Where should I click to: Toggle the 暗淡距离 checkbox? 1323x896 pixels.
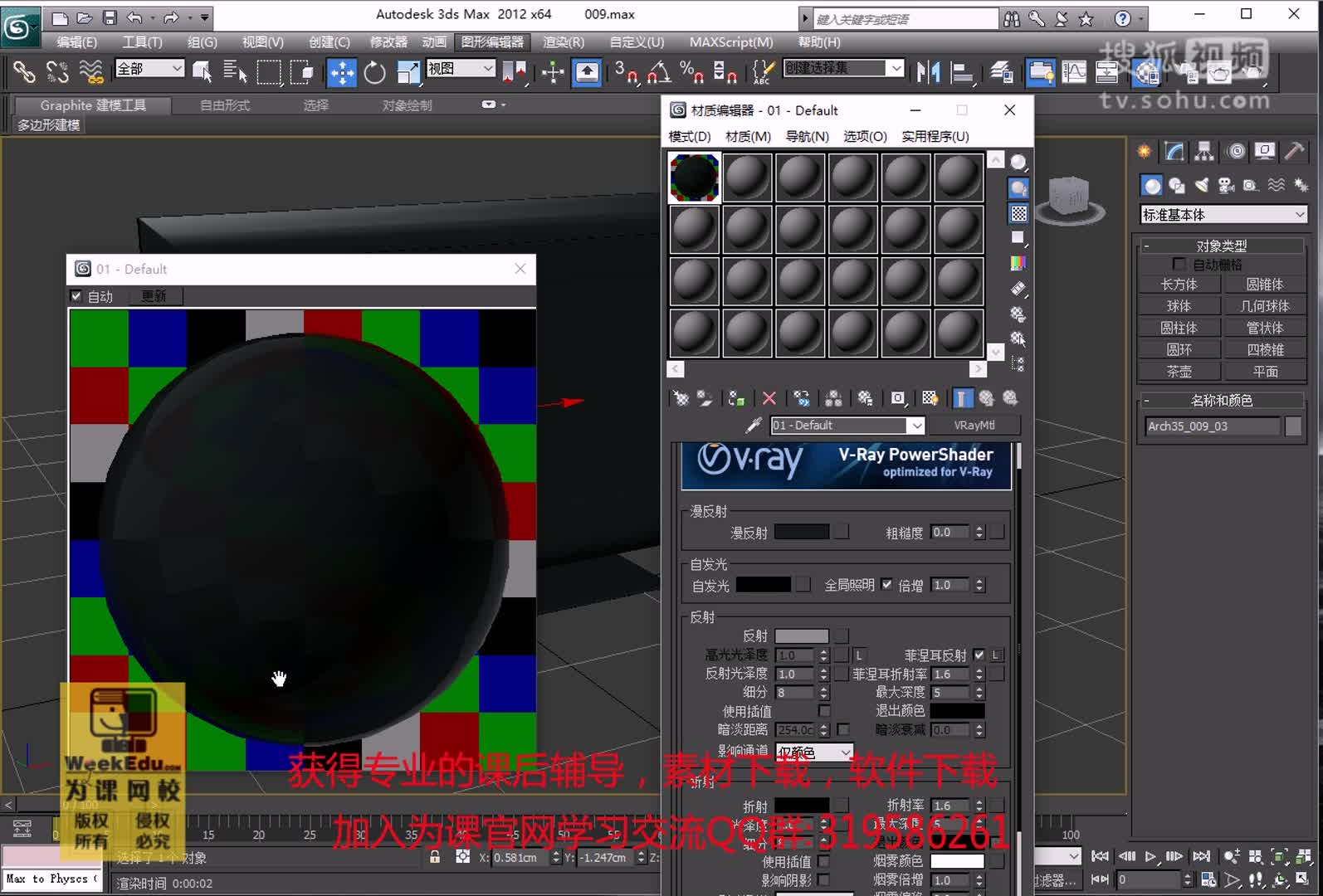tap(843, 730)
